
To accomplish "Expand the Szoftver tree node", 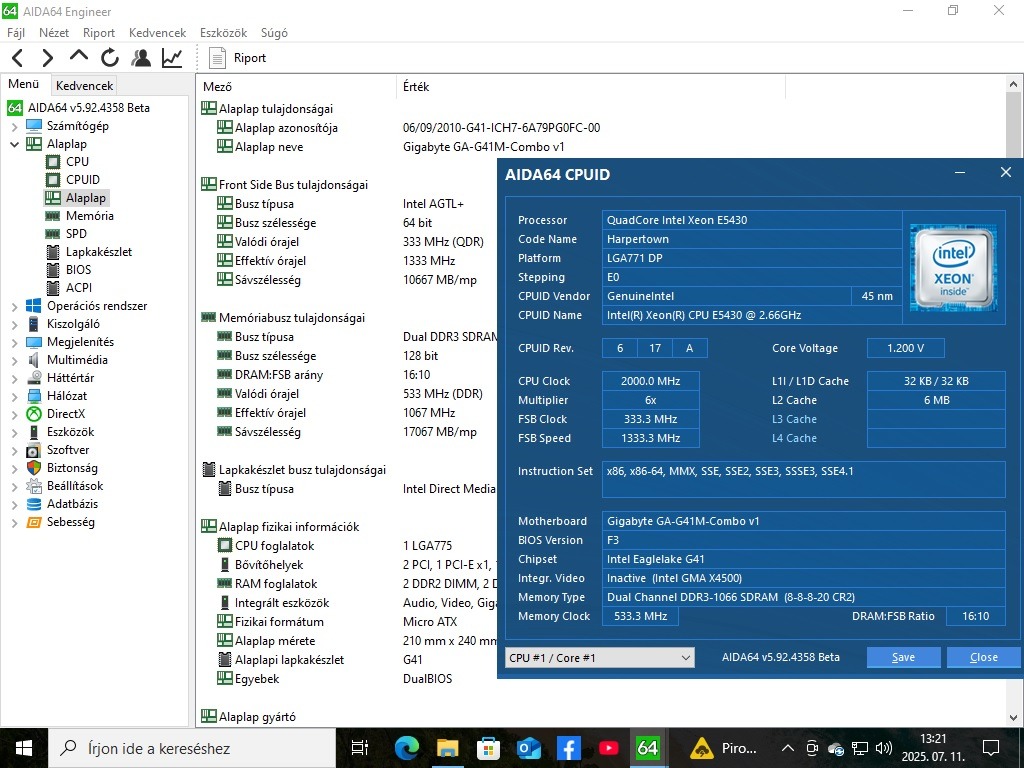I will (14, 450).
